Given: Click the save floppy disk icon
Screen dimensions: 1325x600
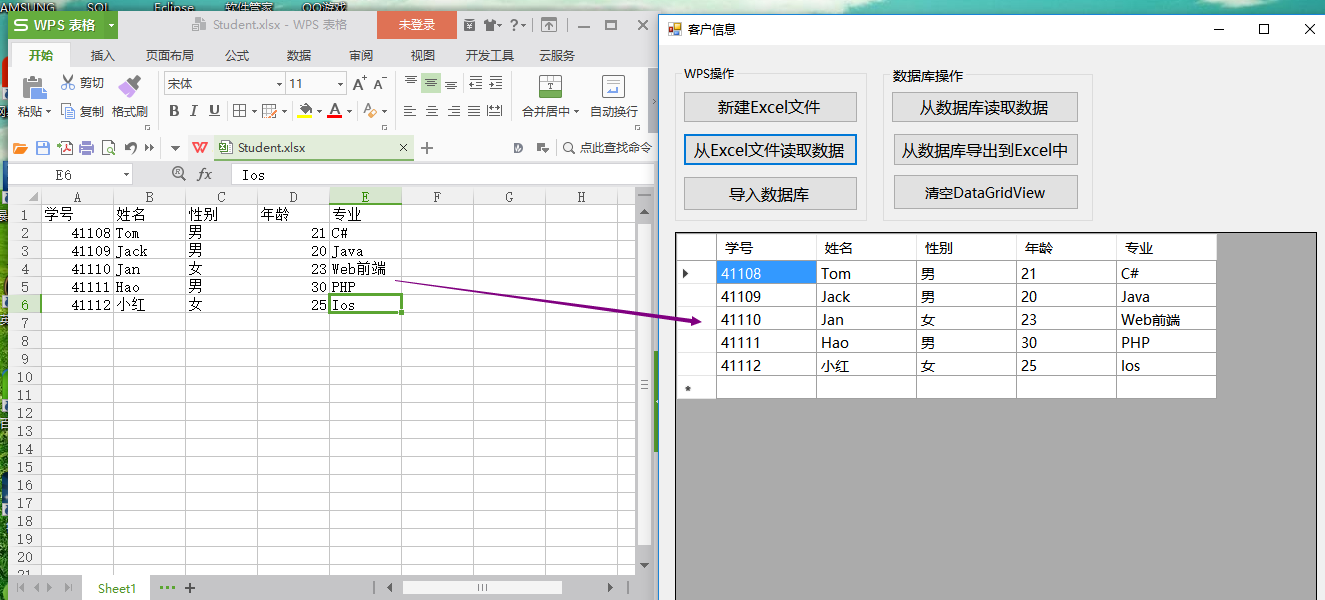Looking at the screenshot, I should (43, 148).
